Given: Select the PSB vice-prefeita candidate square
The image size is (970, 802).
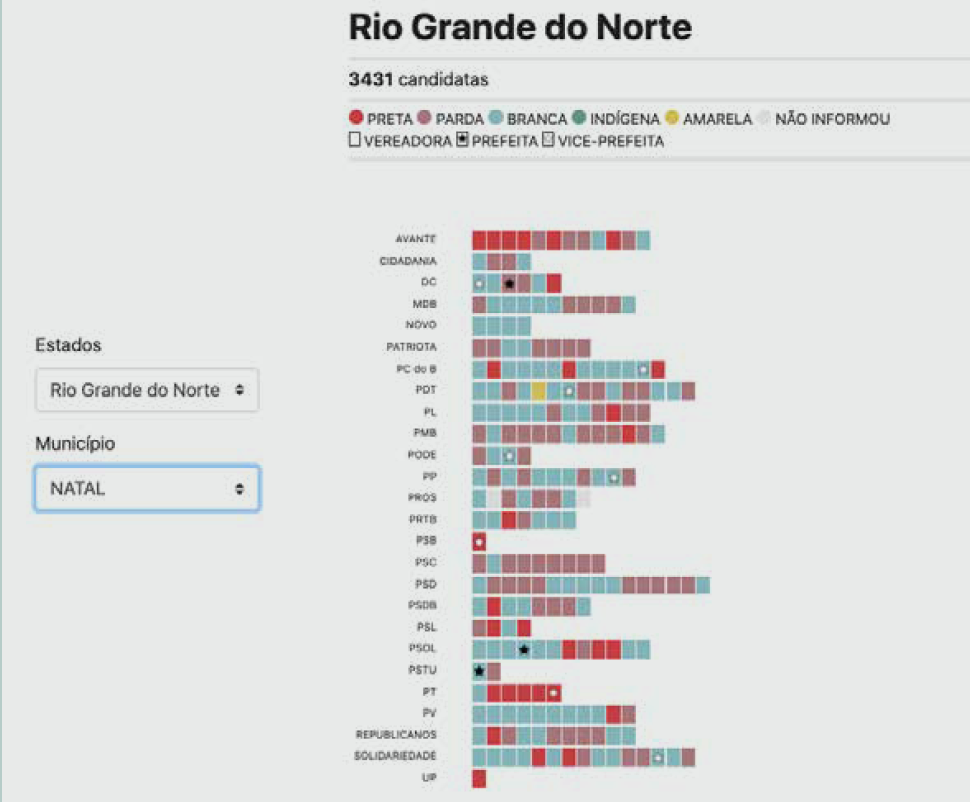Looking at the screenshot, I should pyautogui.click(x=479, y=542).
